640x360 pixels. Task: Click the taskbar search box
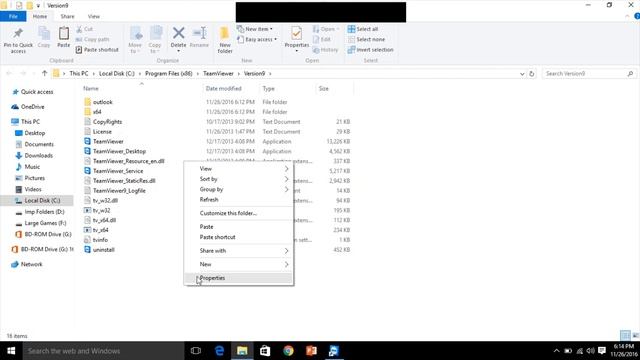pos(103,351)
